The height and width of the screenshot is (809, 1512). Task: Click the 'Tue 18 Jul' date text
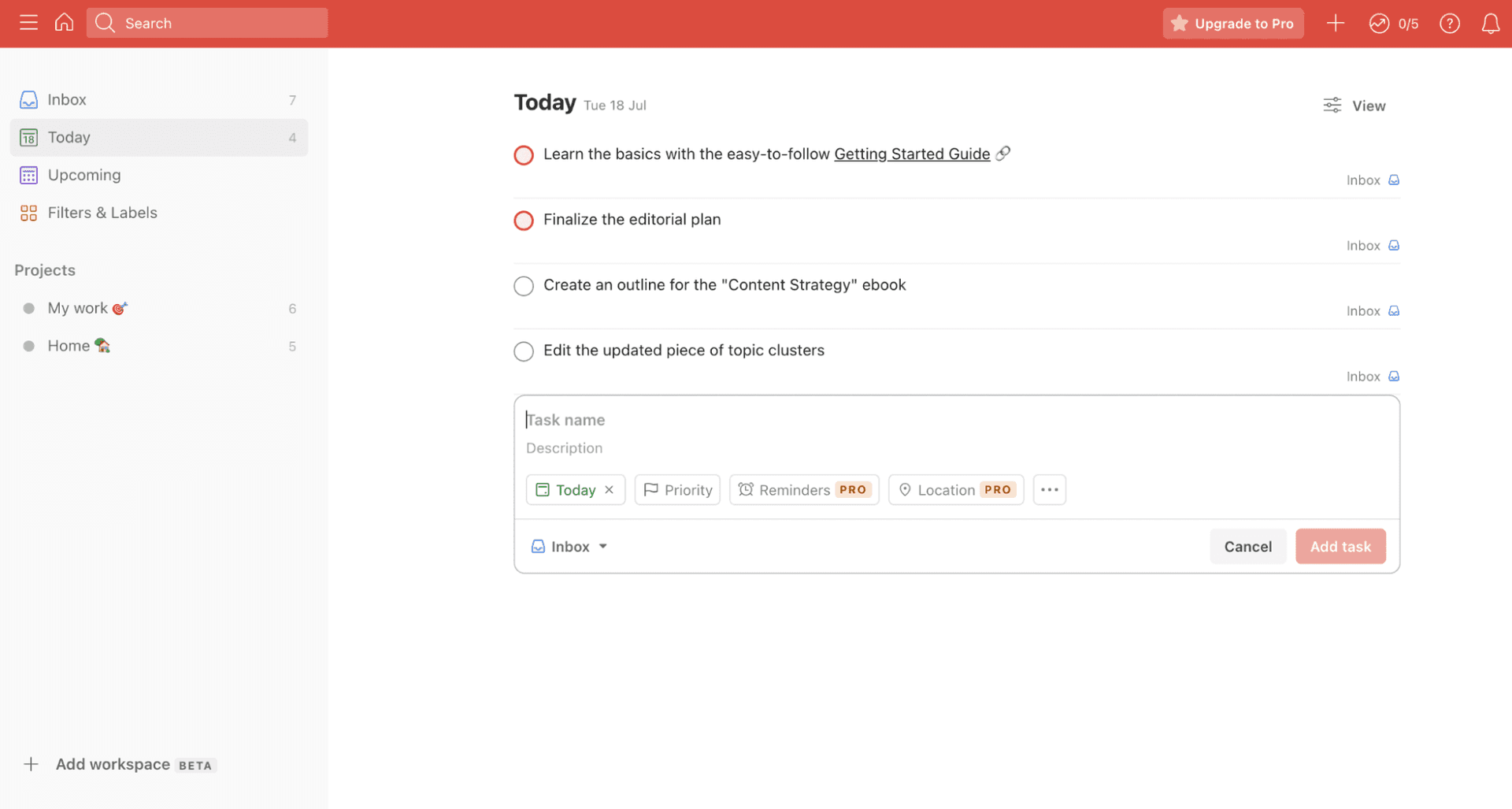pos(614,106)
